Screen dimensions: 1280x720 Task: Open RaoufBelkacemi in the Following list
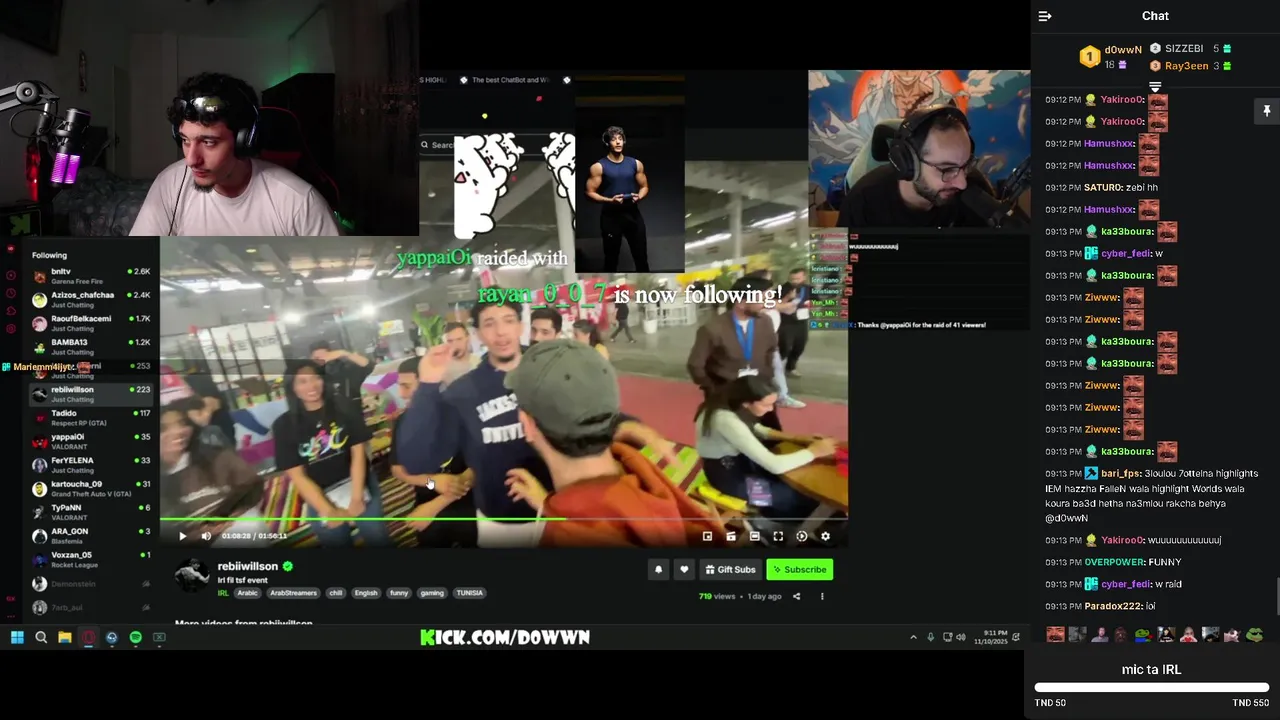(90, 323)
